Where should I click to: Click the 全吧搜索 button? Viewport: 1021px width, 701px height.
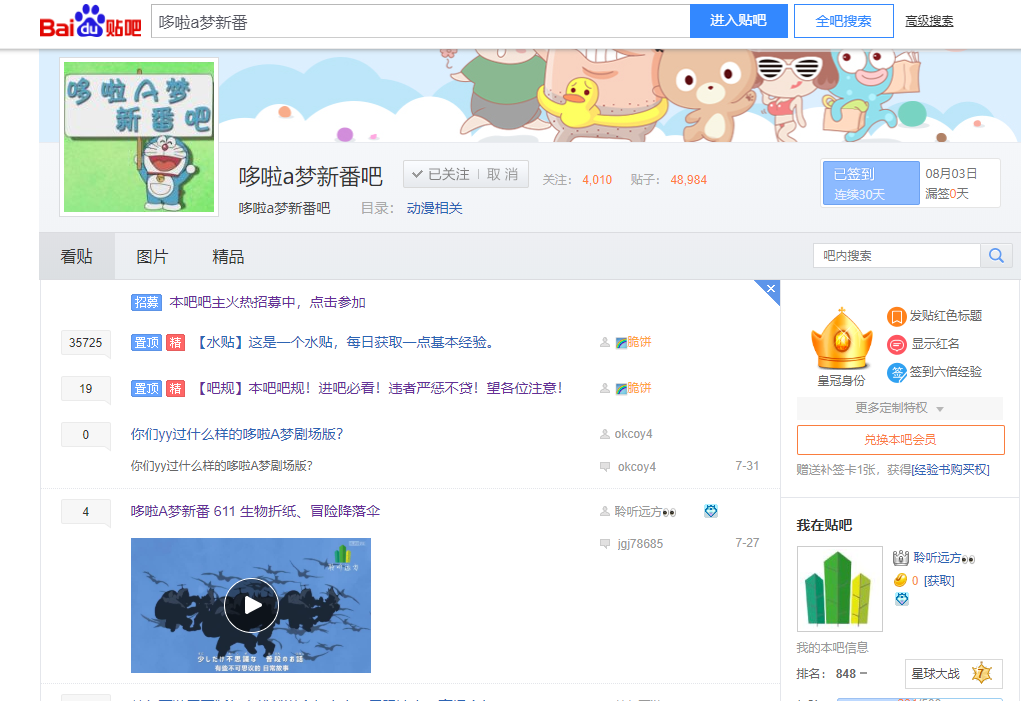pos(843,21)
